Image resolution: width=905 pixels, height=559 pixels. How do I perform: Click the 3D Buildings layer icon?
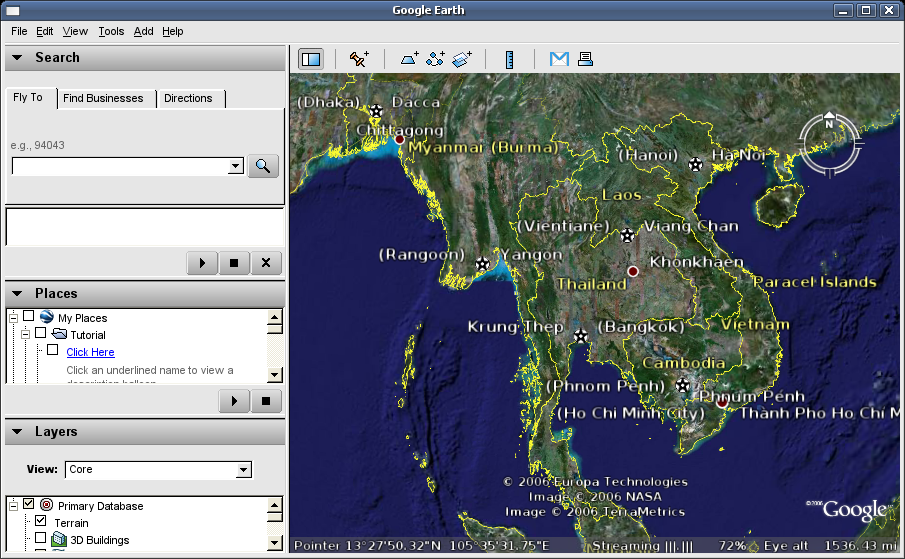click(59, 539)
